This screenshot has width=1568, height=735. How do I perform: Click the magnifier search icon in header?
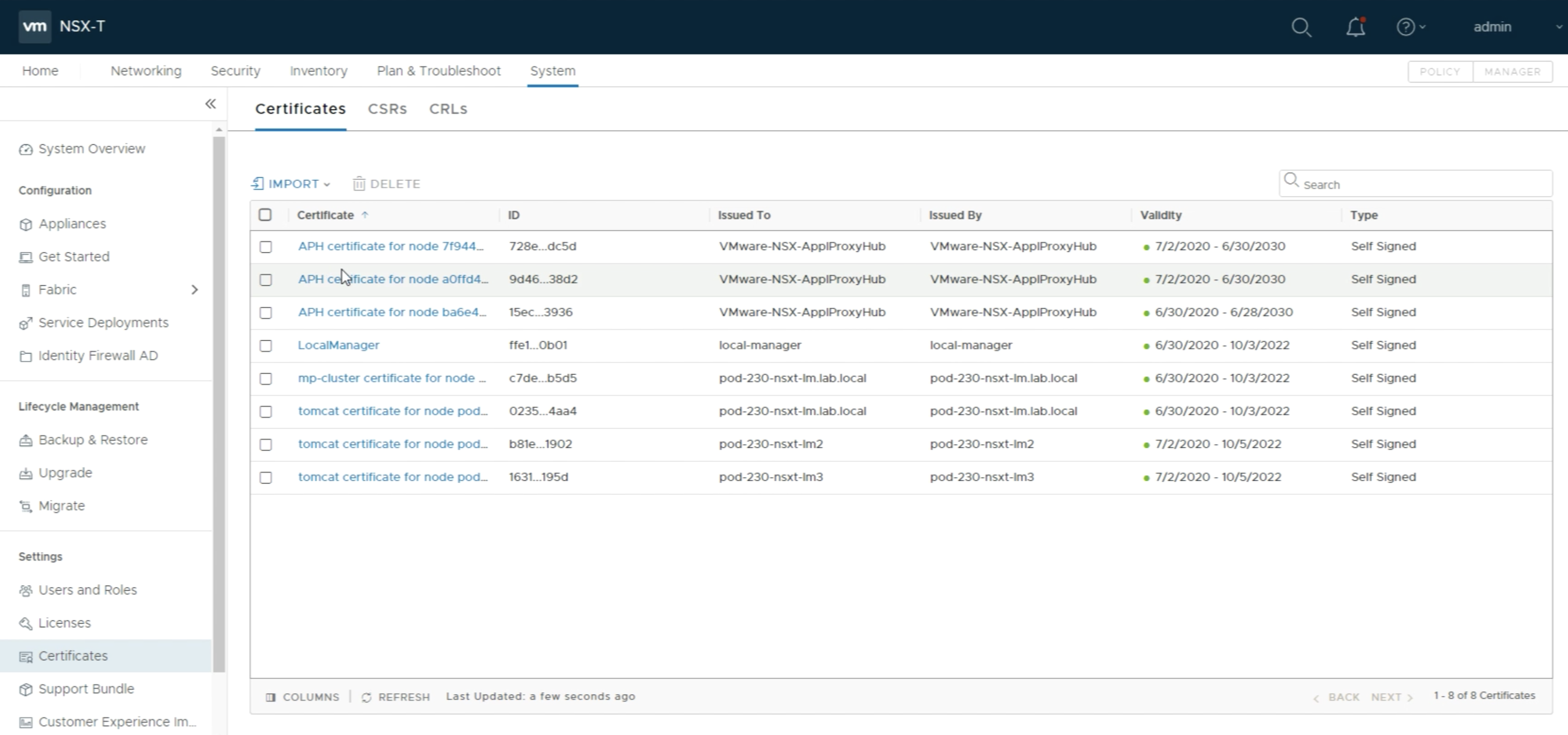1301,27
